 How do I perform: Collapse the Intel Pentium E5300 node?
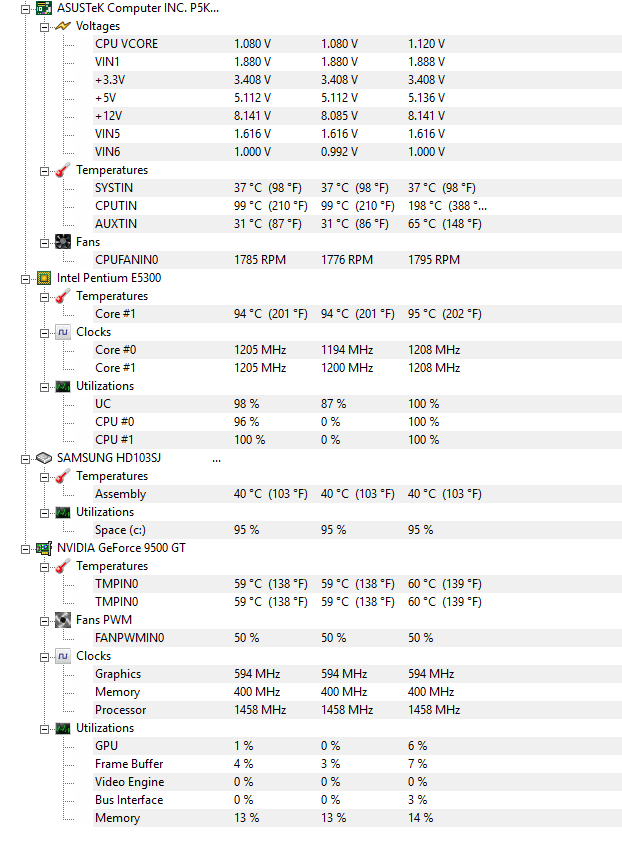pos(25,279)
